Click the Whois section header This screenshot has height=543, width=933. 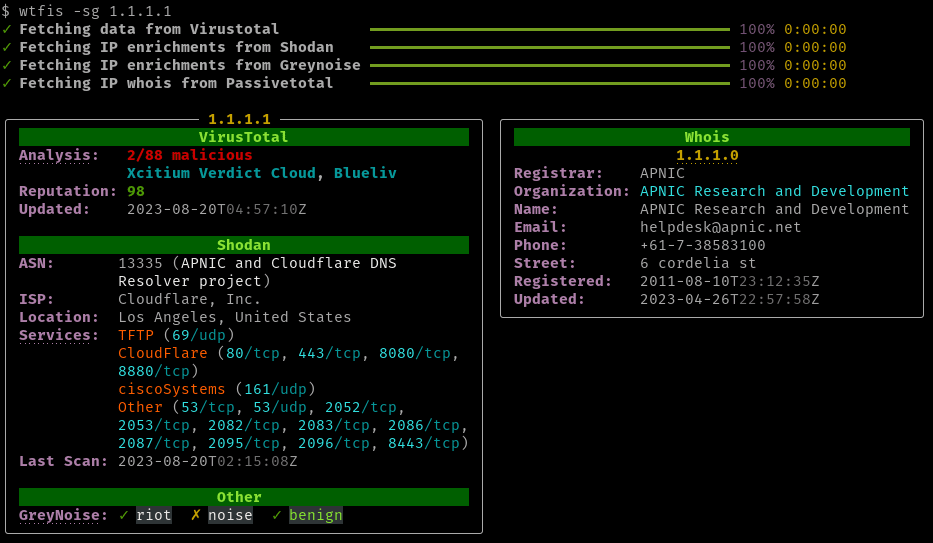[x=712, y=137]
